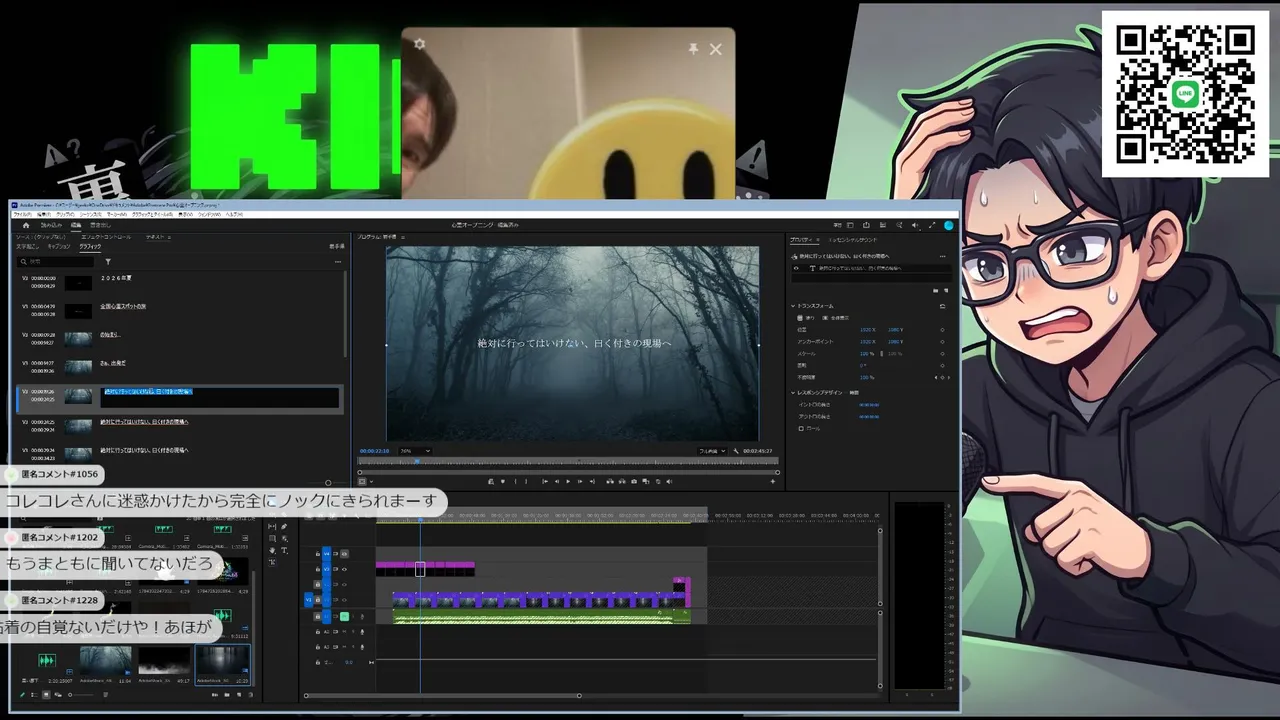Toggle the V4 track output eye
Screen dimensions: 1280x720
pos(344,553)
